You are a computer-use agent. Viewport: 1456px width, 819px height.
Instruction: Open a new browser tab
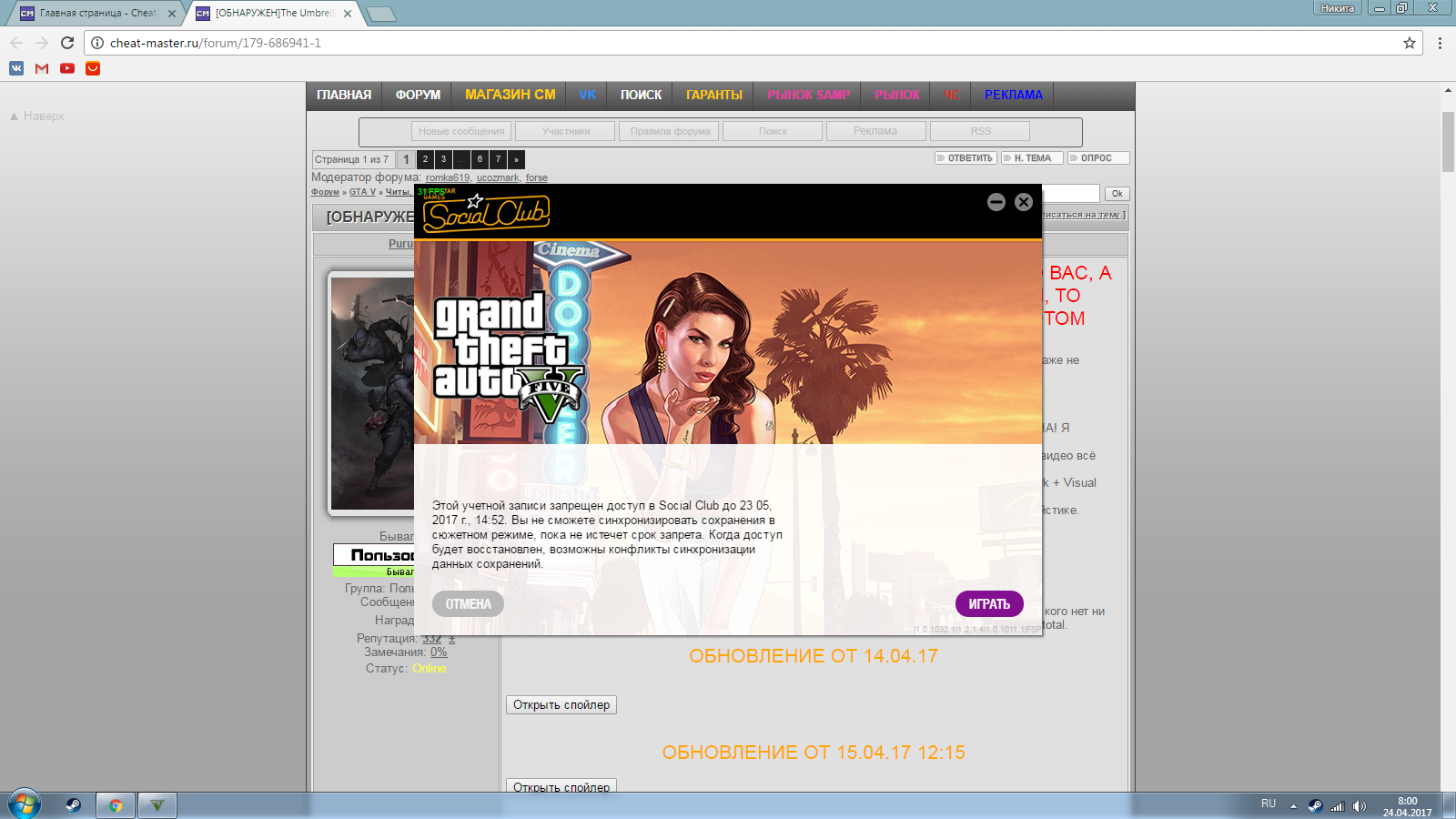[x=380, y=14]
